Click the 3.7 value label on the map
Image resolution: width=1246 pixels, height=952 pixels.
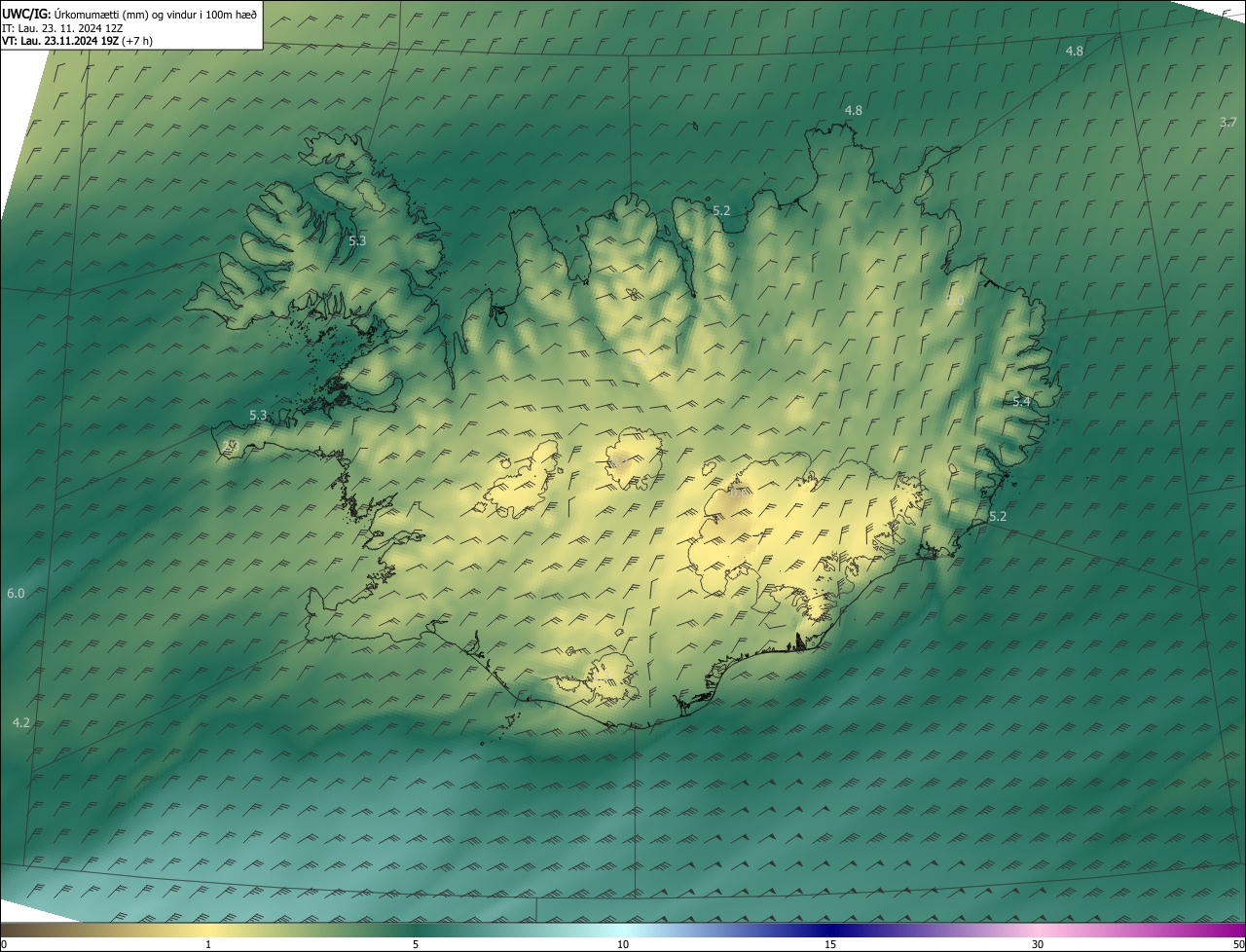[x=1228, y=122]
